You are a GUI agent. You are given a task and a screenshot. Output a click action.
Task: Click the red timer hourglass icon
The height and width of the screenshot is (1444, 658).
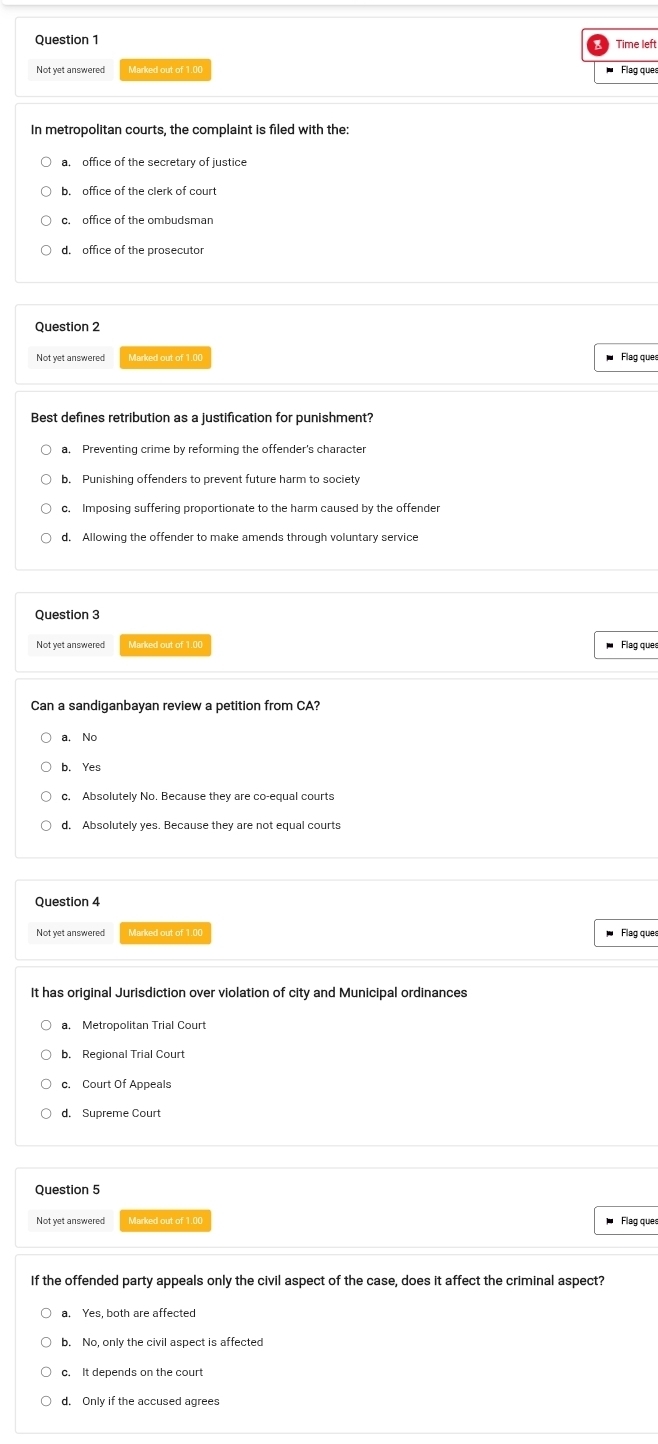(598, 44)
